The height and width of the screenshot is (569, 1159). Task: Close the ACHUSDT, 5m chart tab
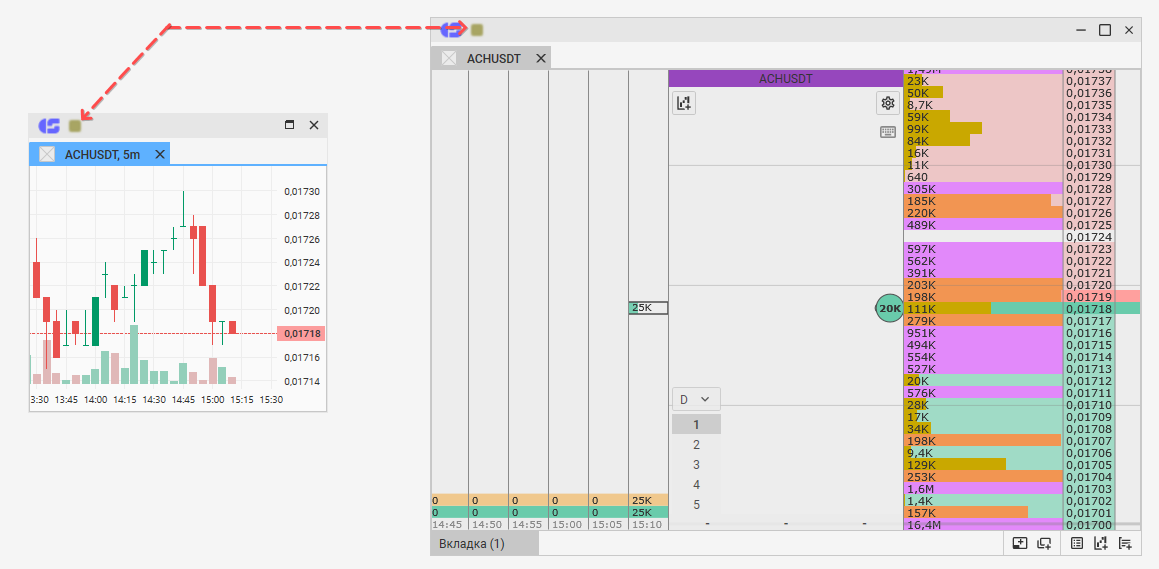[x=159, y=154]
